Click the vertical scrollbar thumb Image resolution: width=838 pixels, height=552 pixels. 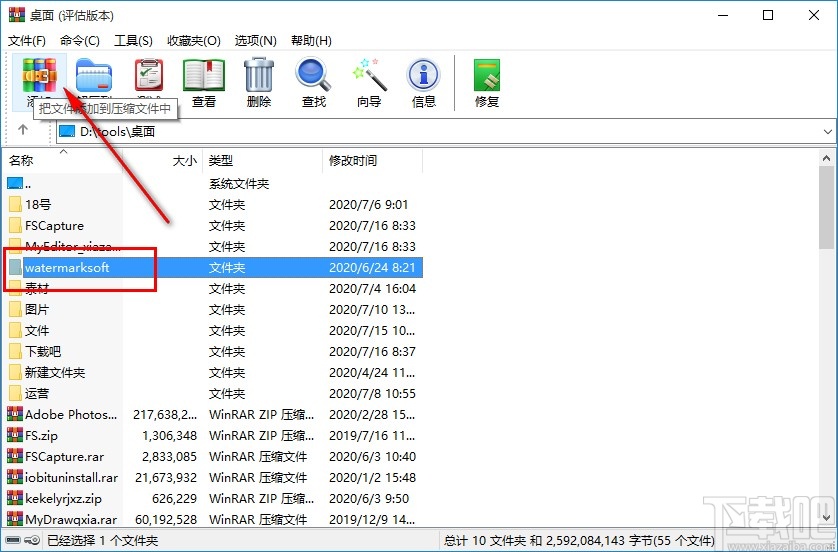(x=827, y=207)
